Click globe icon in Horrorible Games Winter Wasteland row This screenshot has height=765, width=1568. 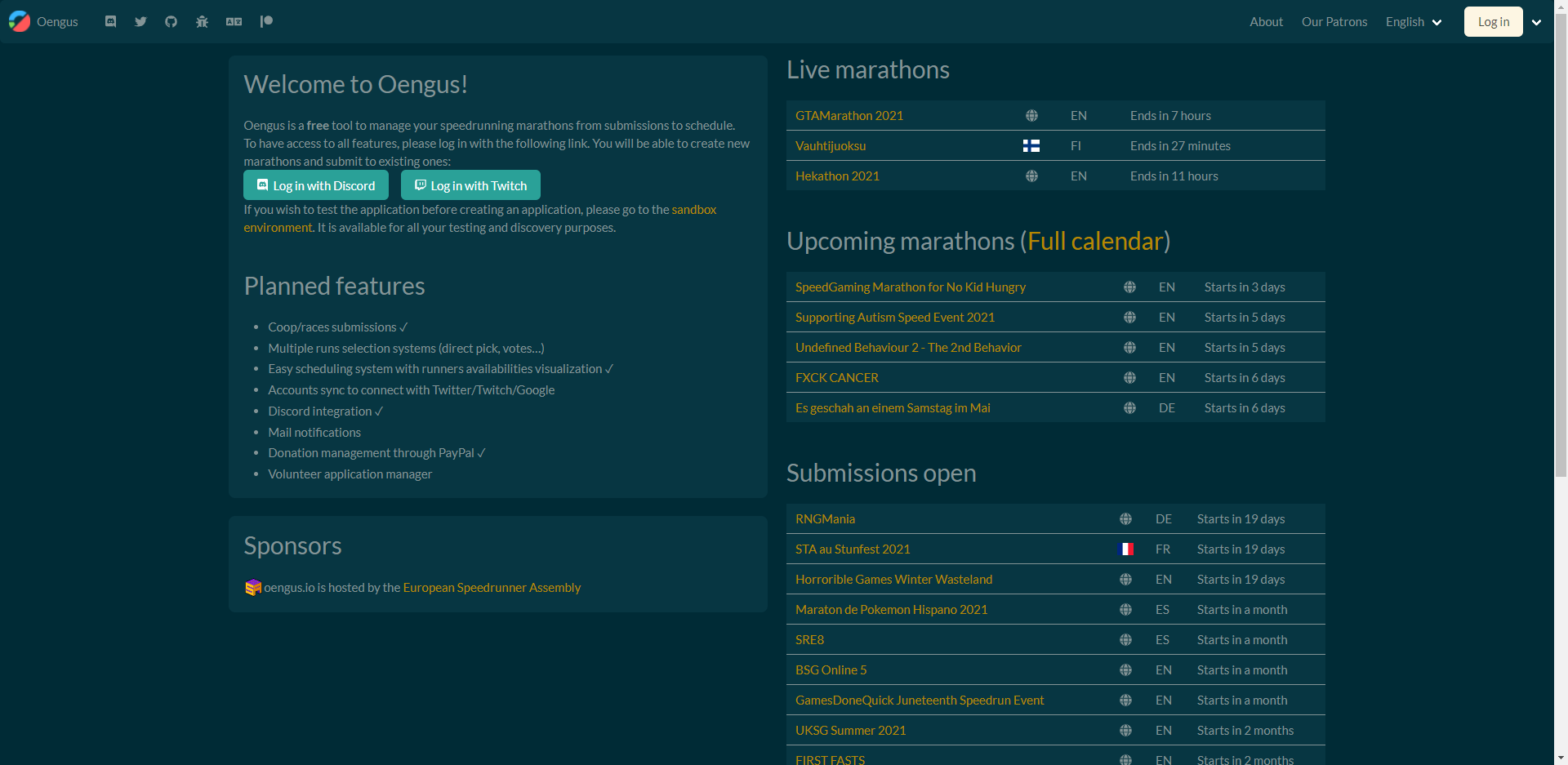coord(1125,580)
